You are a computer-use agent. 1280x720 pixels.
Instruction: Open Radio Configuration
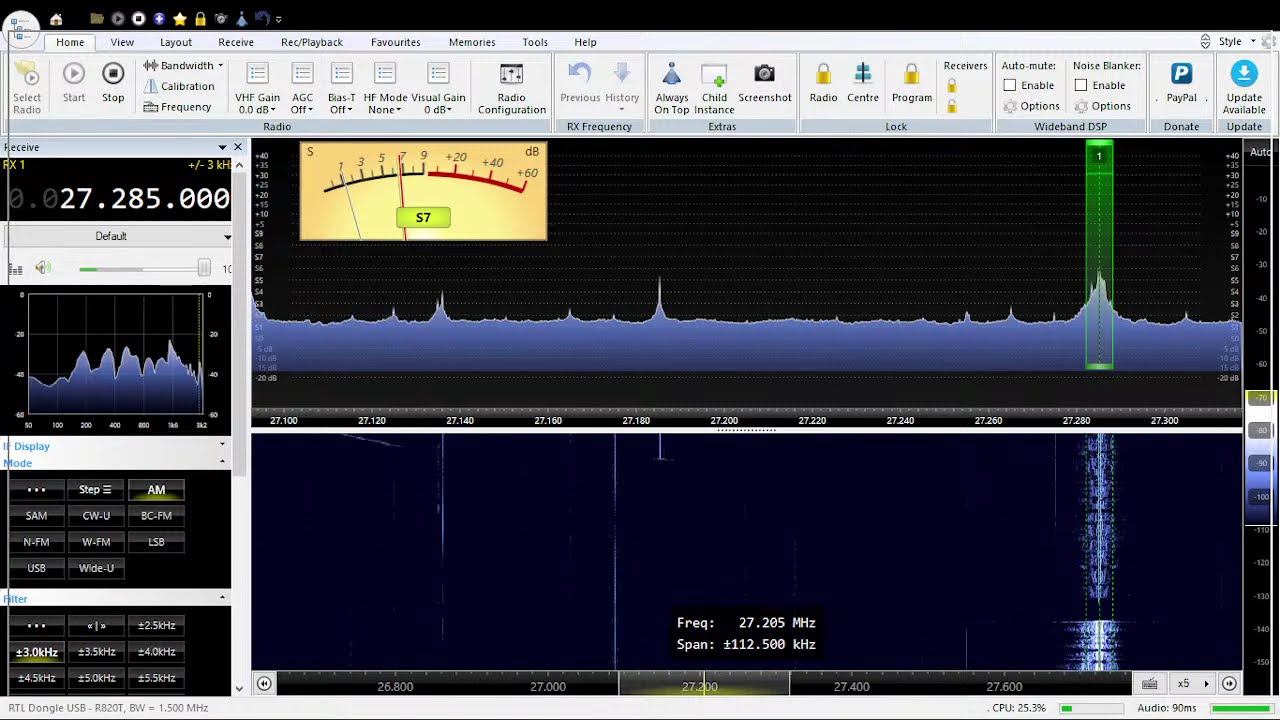pyautogui.click(x=511, y=89)
